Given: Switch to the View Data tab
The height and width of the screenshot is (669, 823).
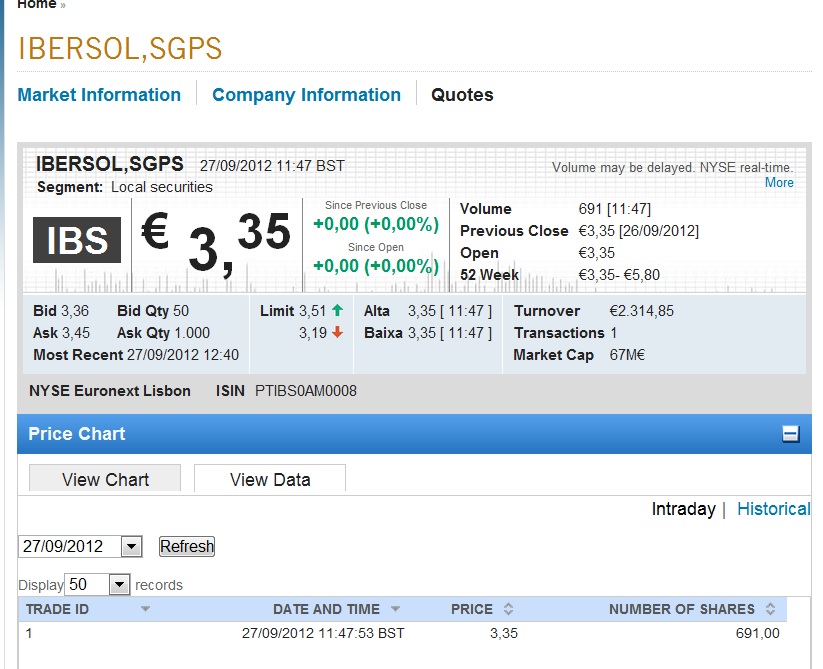Looking at the screenshot, I should point(270,479).
